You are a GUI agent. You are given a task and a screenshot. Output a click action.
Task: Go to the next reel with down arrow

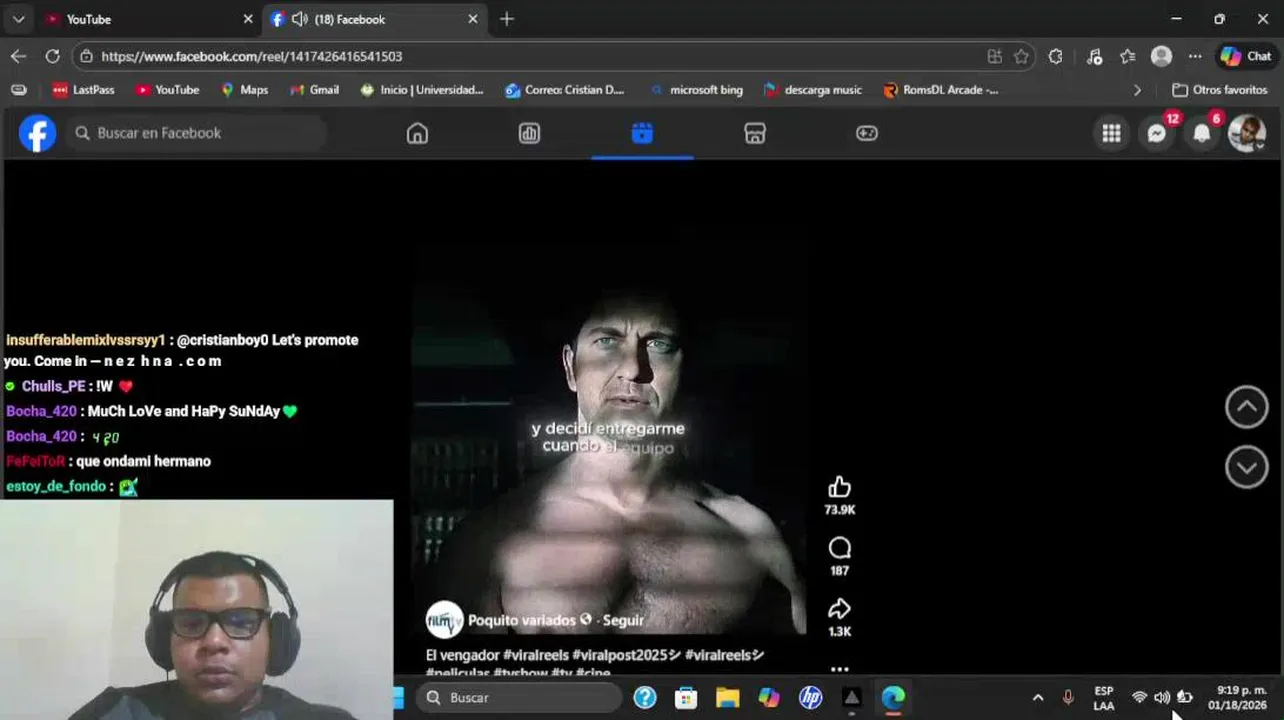click(1246, 467)
